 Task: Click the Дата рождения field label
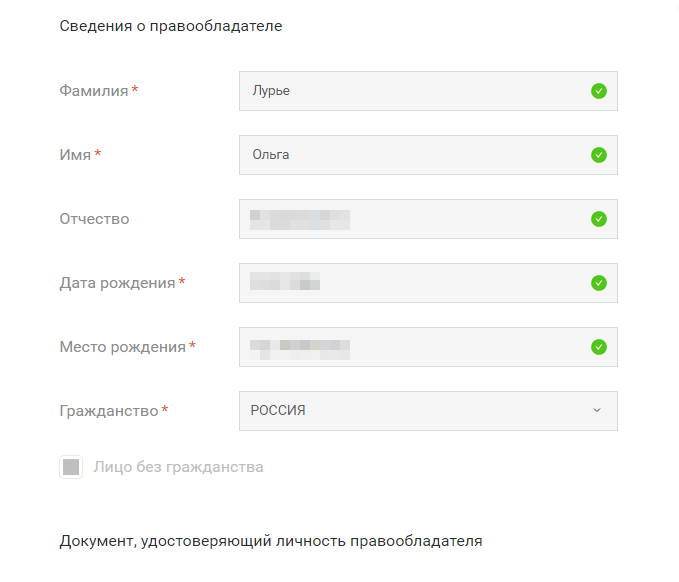pos(117,283)
